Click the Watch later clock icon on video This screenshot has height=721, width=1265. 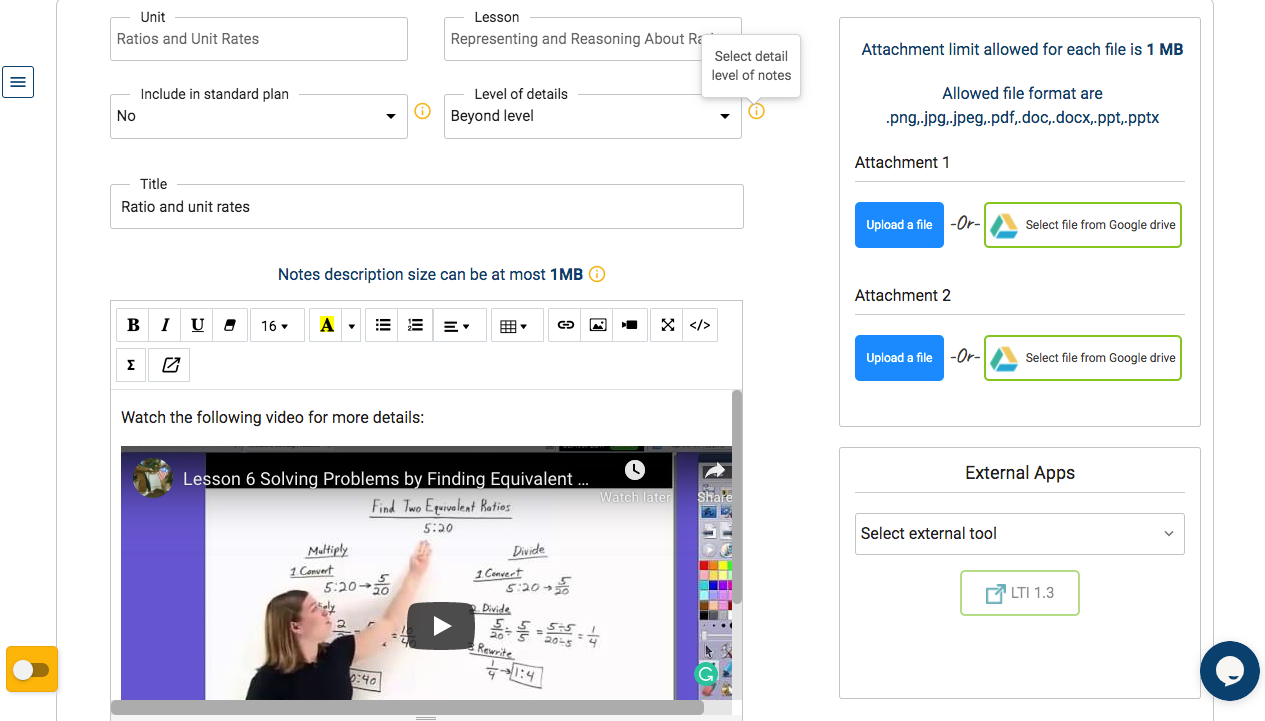tap(635, 471)
